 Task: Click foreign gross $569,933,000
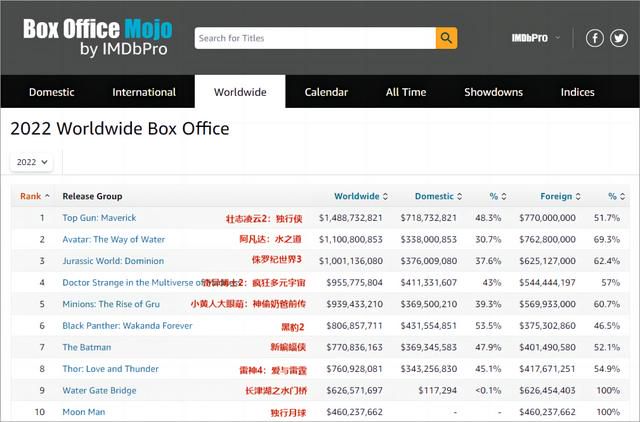547,304
